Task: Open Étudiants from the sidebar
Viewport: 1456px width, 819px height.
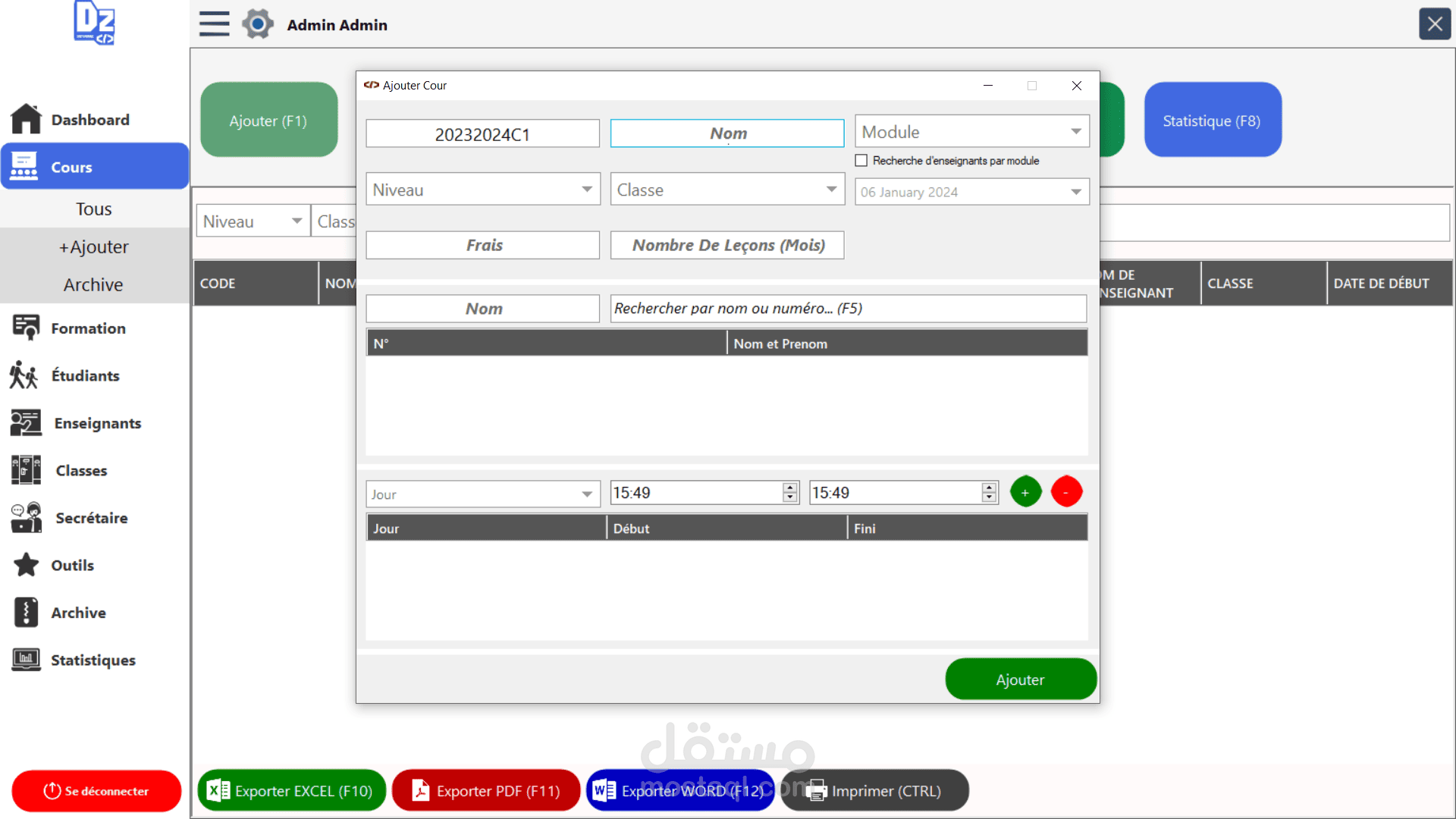Action: click(x=85, y=375)
